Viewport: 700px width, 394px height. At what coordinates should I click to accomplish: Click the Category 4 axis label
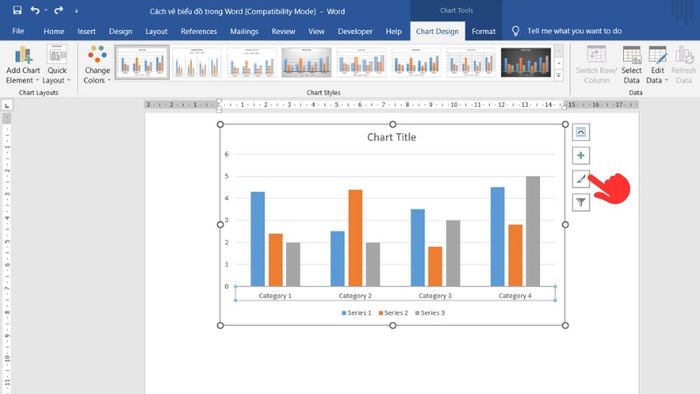[x=515, y=296]
